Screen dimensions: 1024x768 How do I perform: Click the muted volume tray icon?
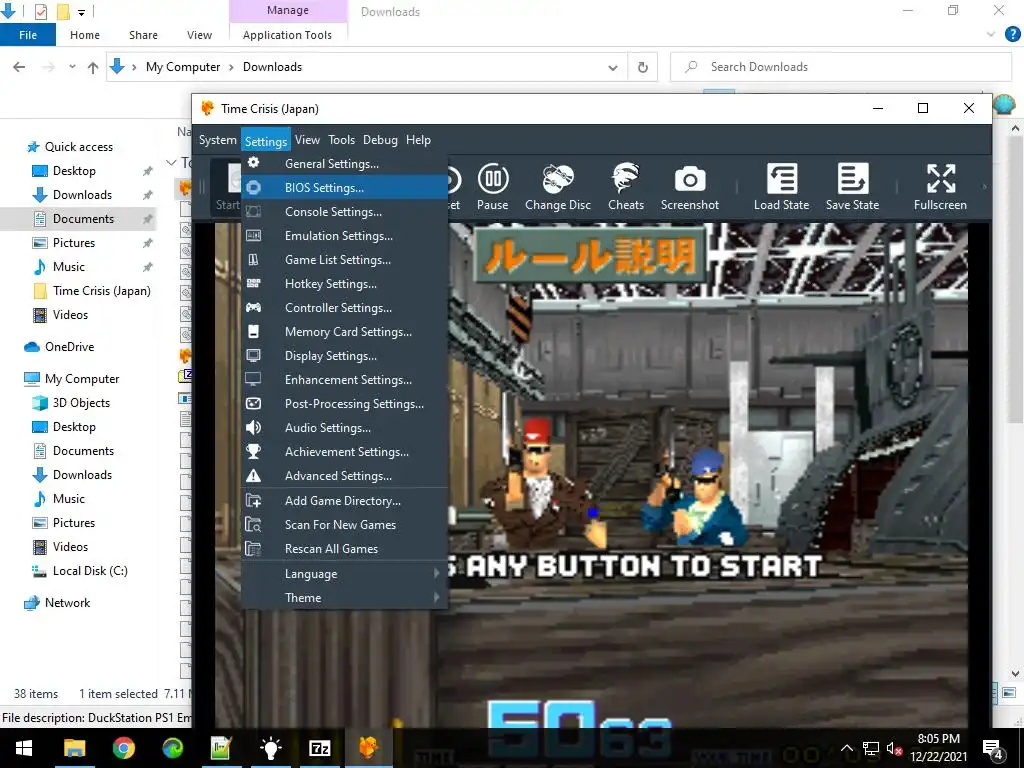pos(894,748)
